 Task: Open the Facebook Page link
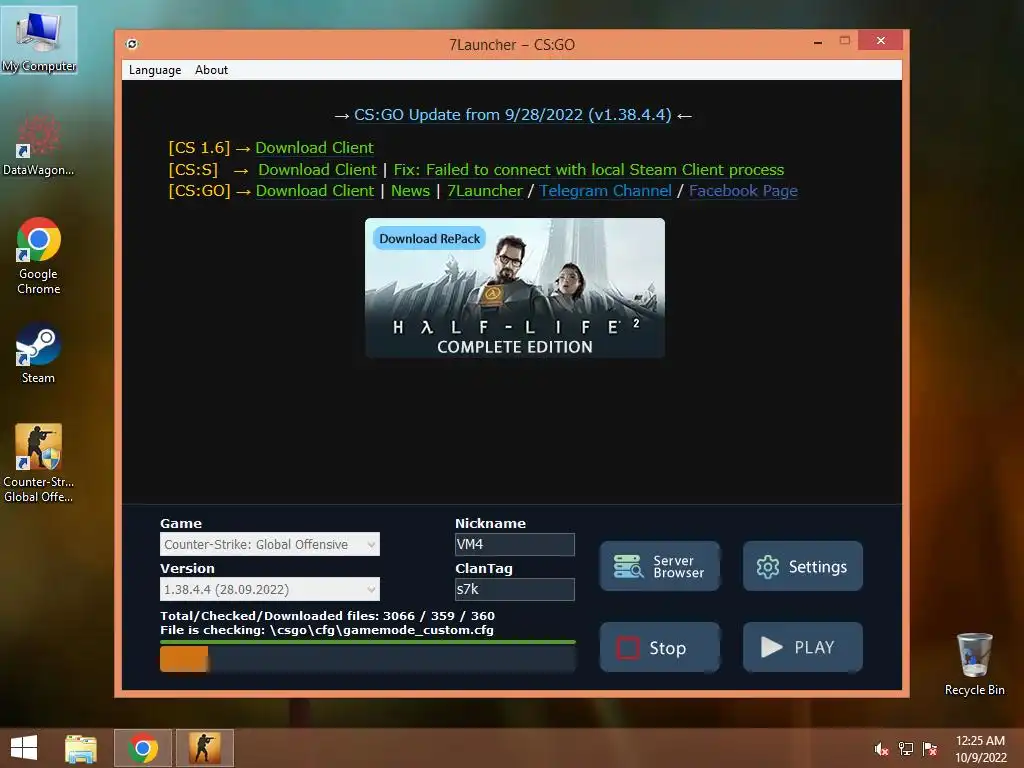pos(743,191)
